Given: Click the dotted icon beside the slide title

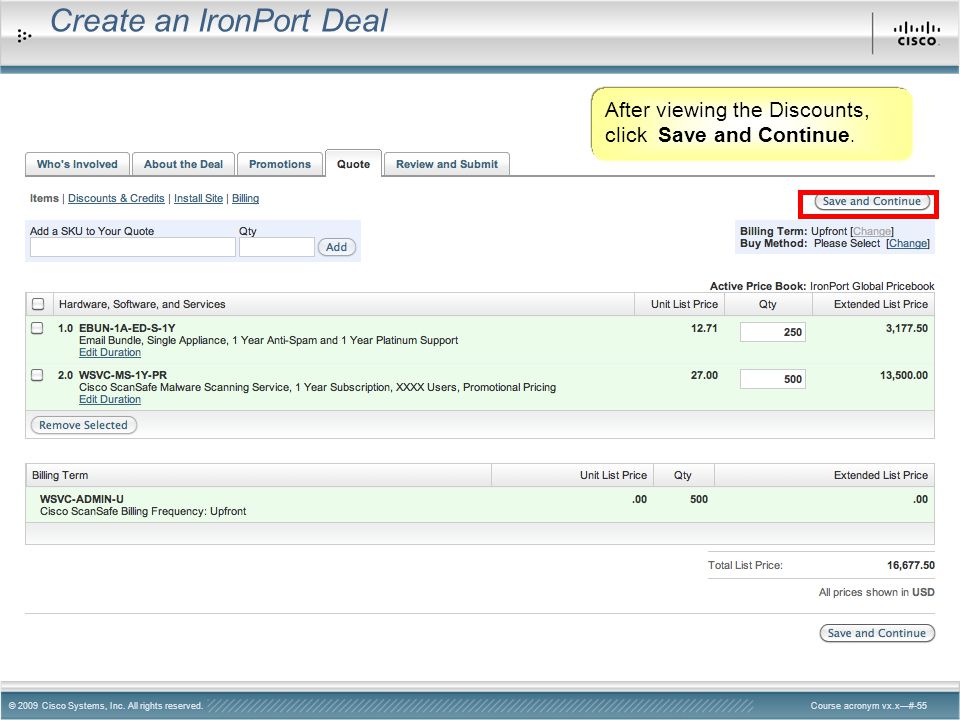Looking at the screenshot, I should pyautogui.click(x=24, y=36).
